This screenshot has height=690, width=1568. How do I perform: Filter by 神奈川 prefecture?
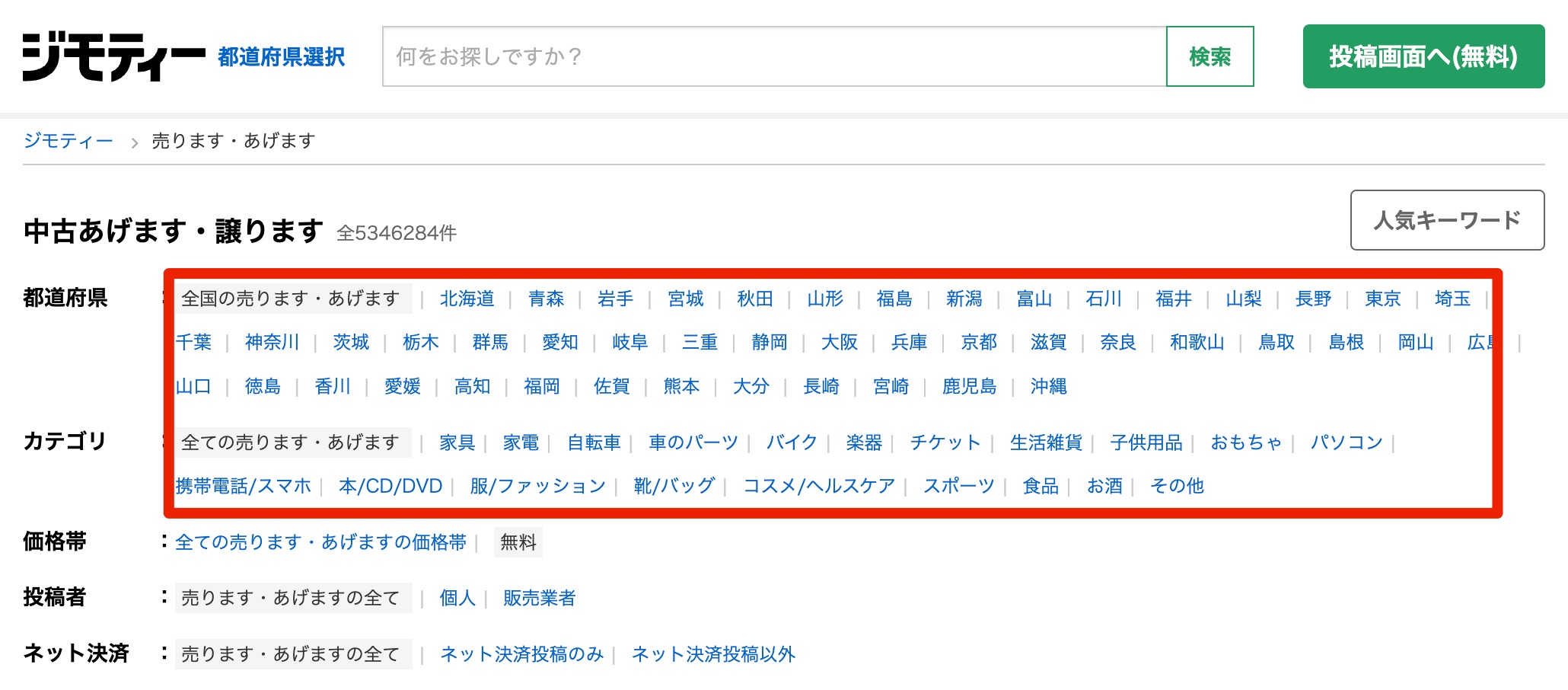click(272, 343)
